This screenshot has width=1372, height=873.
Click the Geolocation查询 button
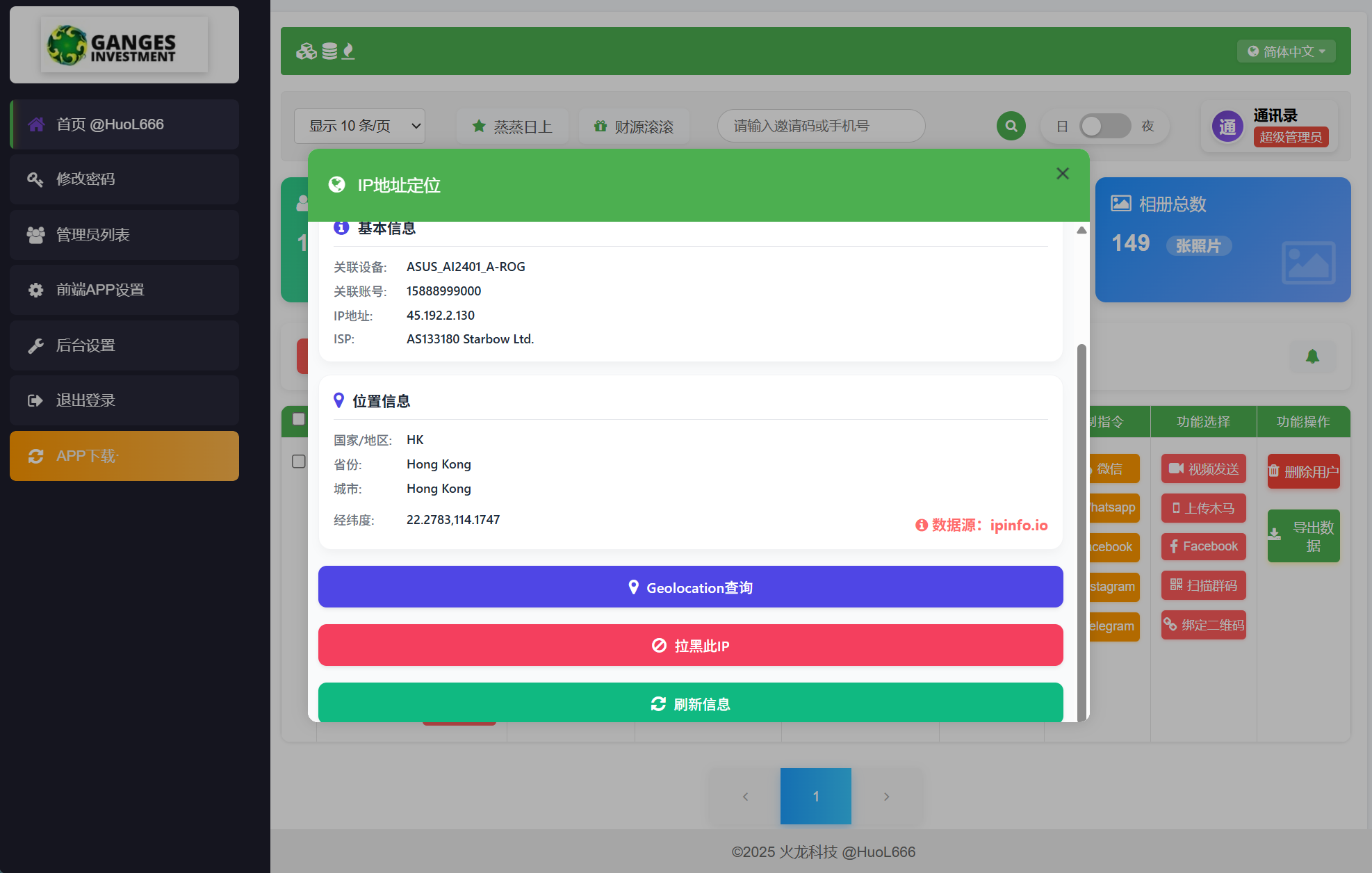(690, 587)
